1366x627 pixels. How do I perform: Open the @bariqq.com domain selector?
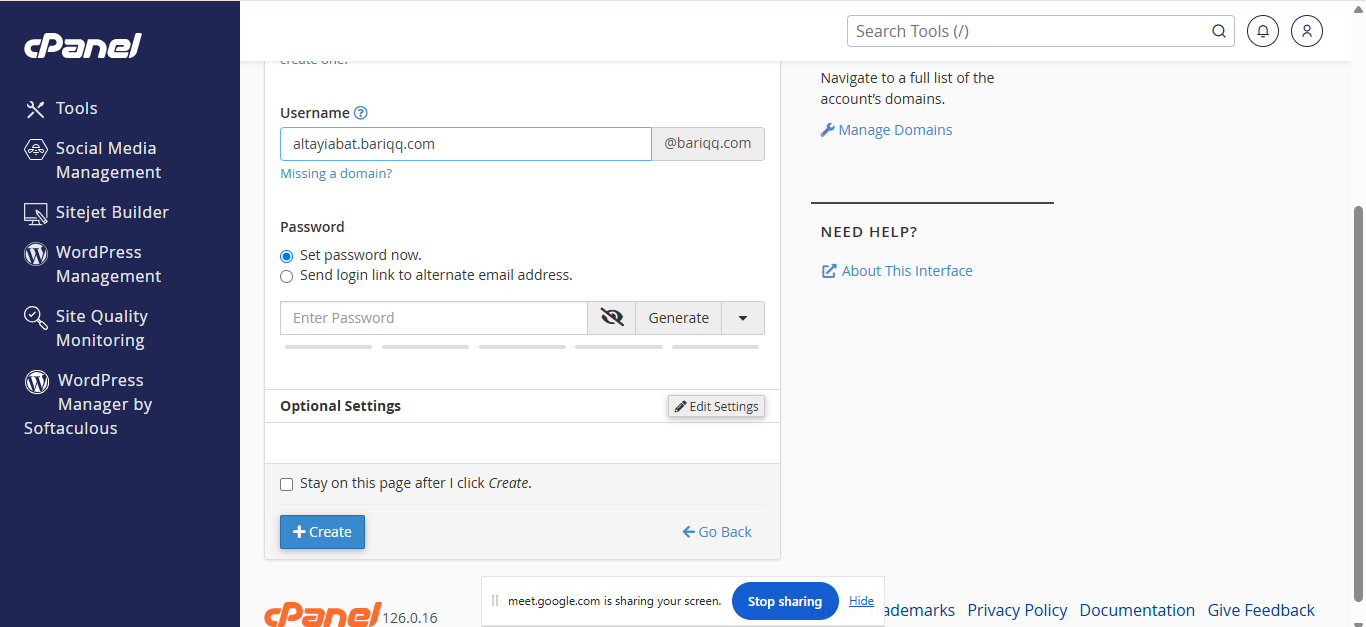[x=708, y=144]
